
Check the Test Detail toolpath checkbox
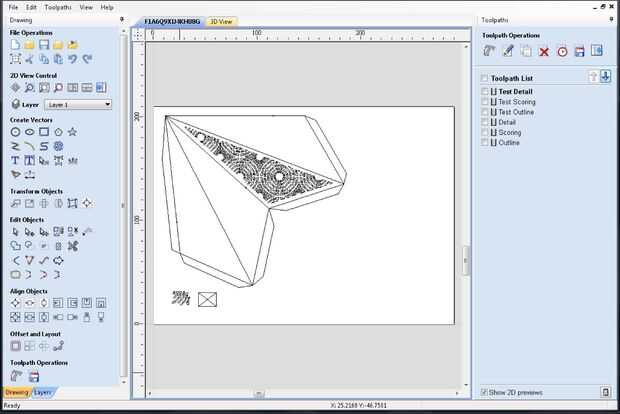(485, 91)
